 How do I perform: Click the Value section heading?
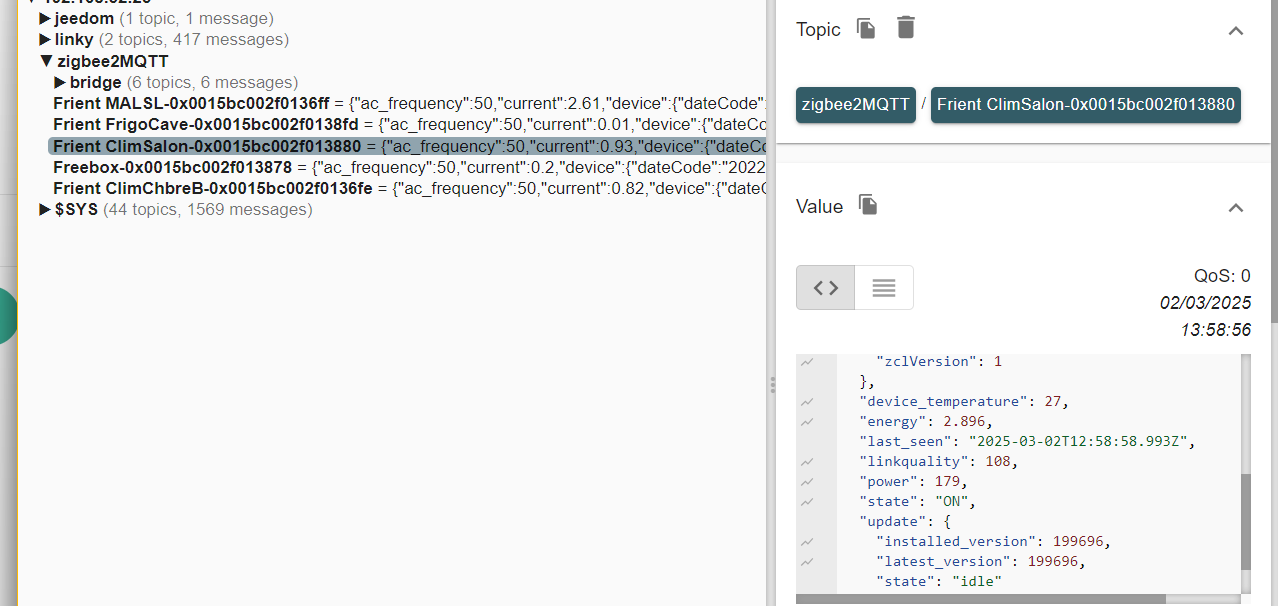point(819,206)
